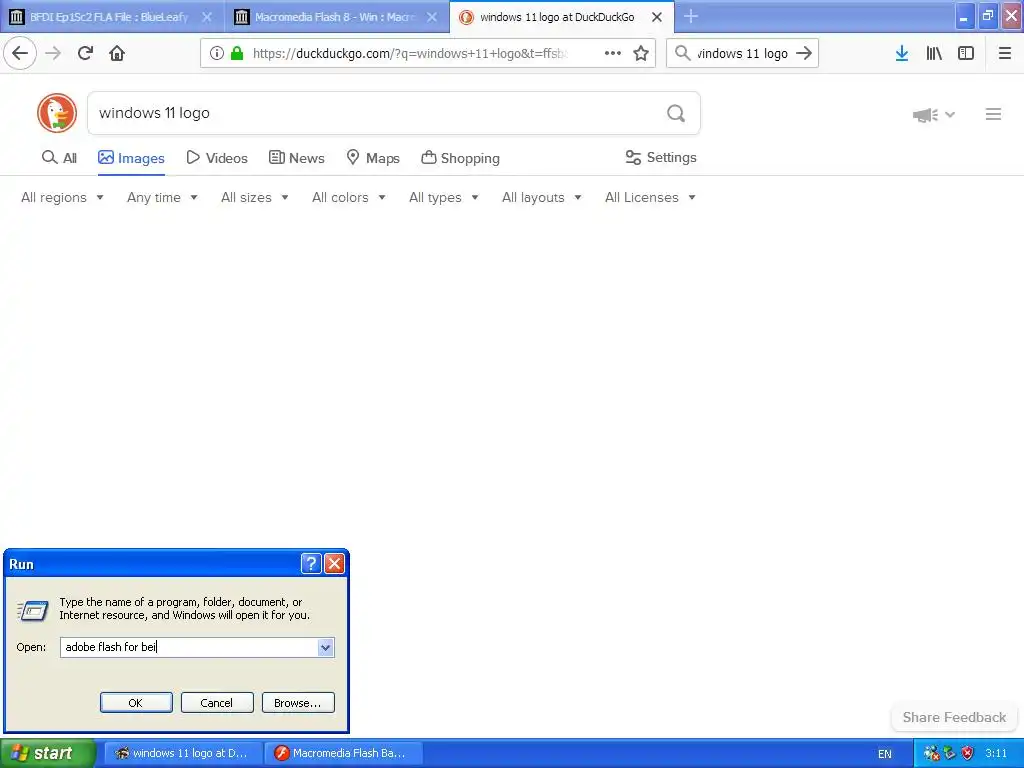Close the Macromedia Flash 8 tab
The width and height of the screenshot is (1024, 768).
[432, 17]
